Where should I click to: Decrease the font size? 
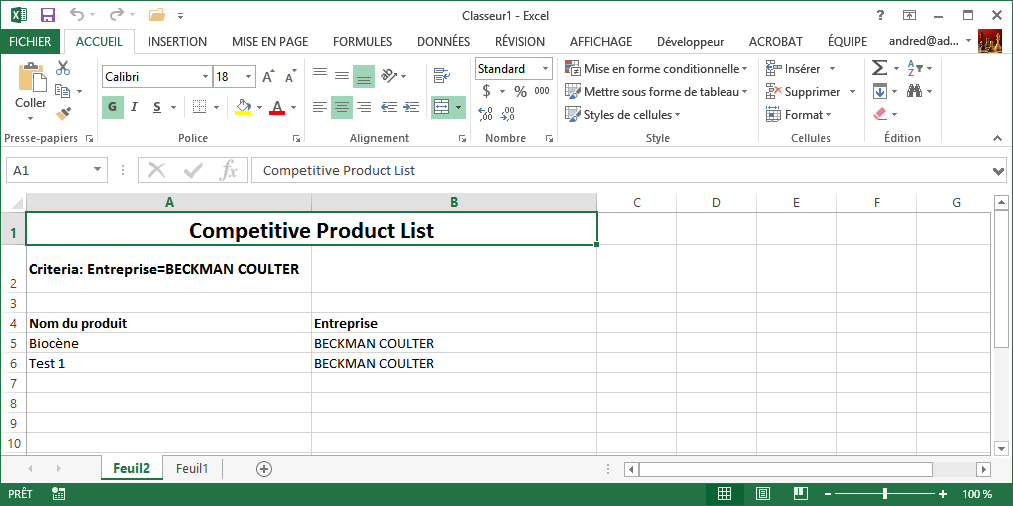point(291,77)
